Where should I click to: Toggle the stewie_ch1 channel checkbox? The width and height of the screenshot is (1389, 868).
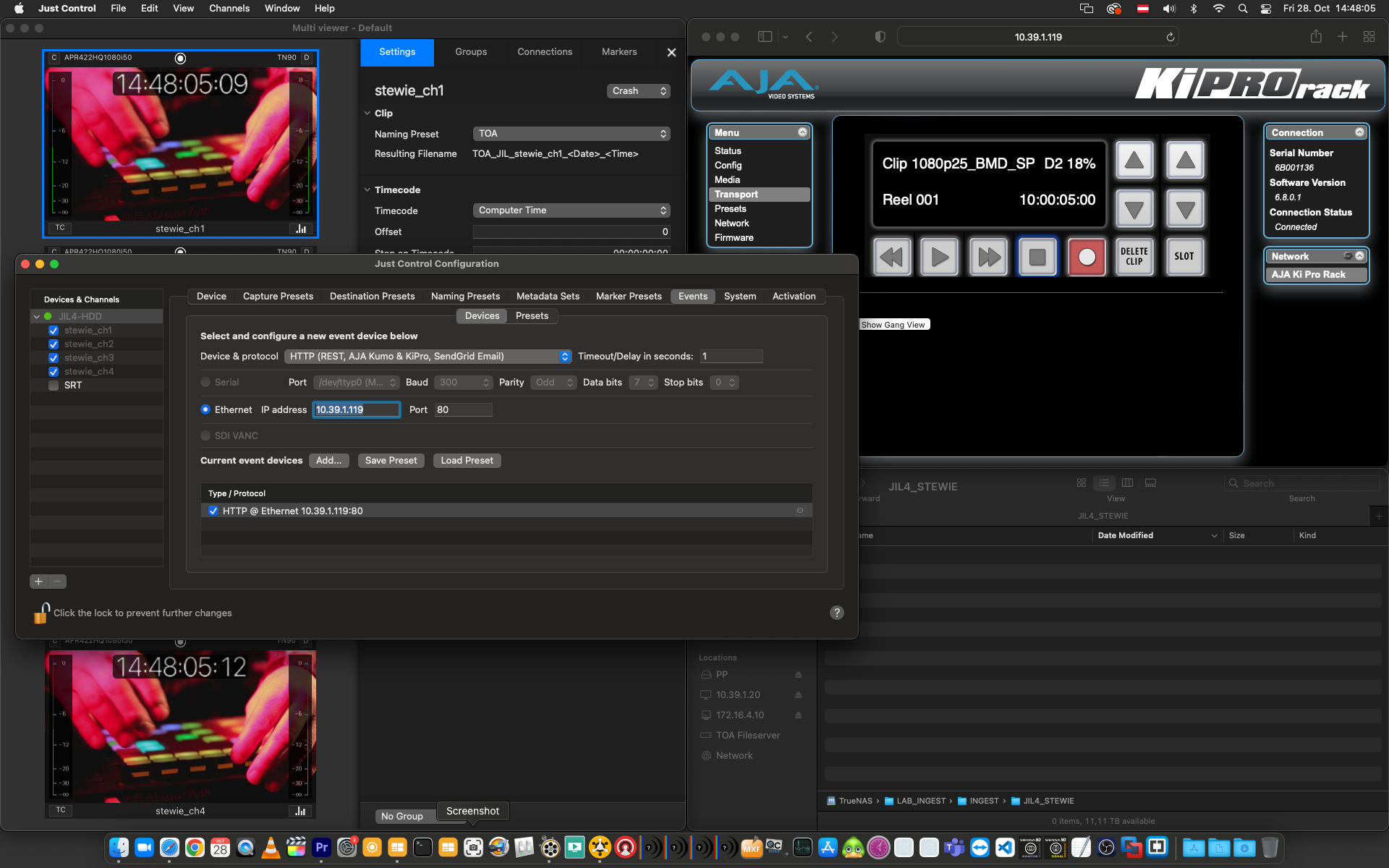pos(54,331)
